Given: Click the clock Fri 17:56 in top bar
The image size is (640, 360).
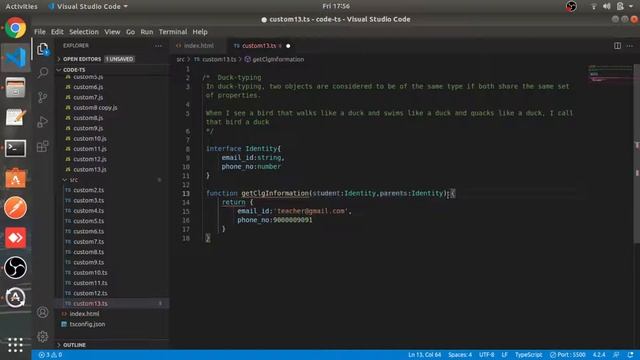Looking at the screenshot, I should pos(336,6).
